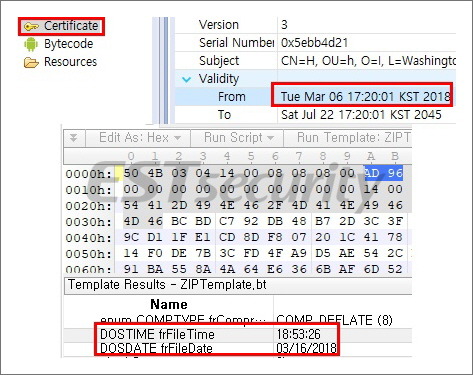Select the Serial Number row
The width and height of the screenshot is (473, 375).
(315, 43)
